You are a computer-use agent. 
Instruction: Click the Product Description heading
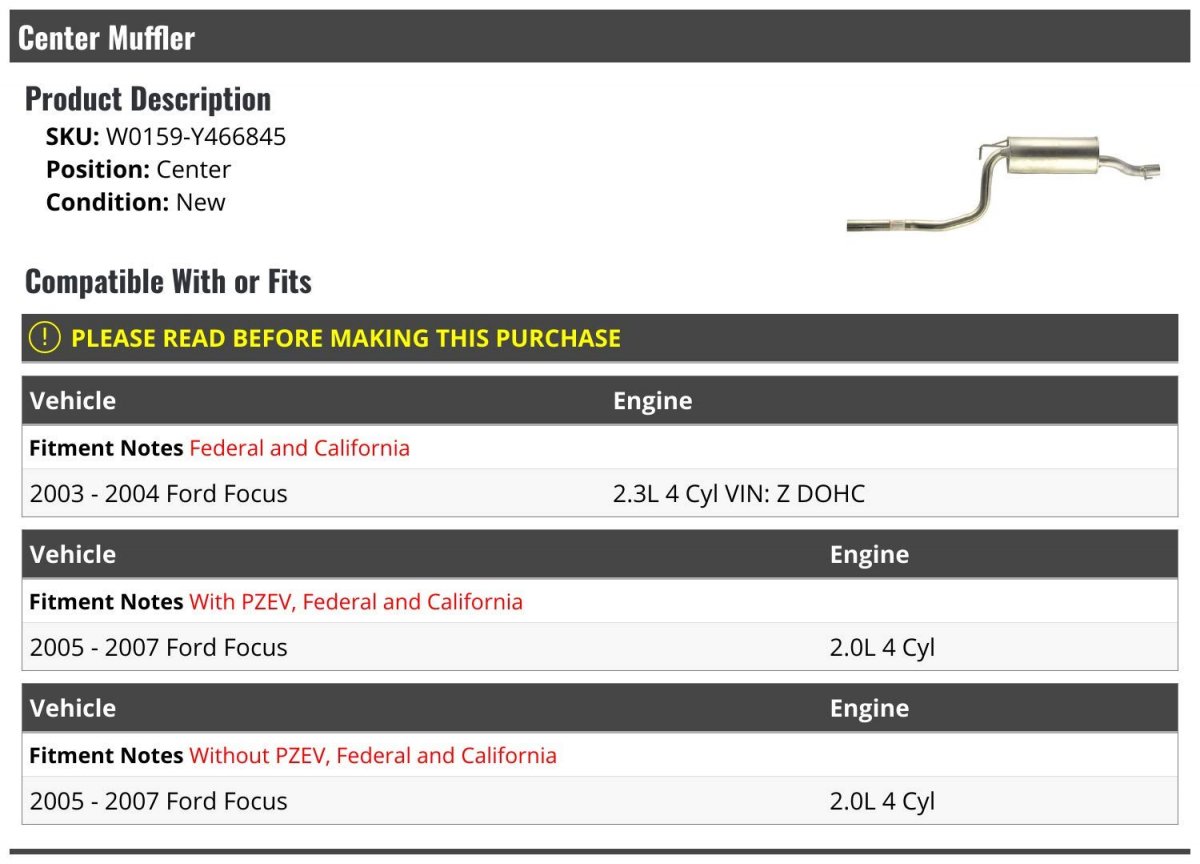pos(148,99)
